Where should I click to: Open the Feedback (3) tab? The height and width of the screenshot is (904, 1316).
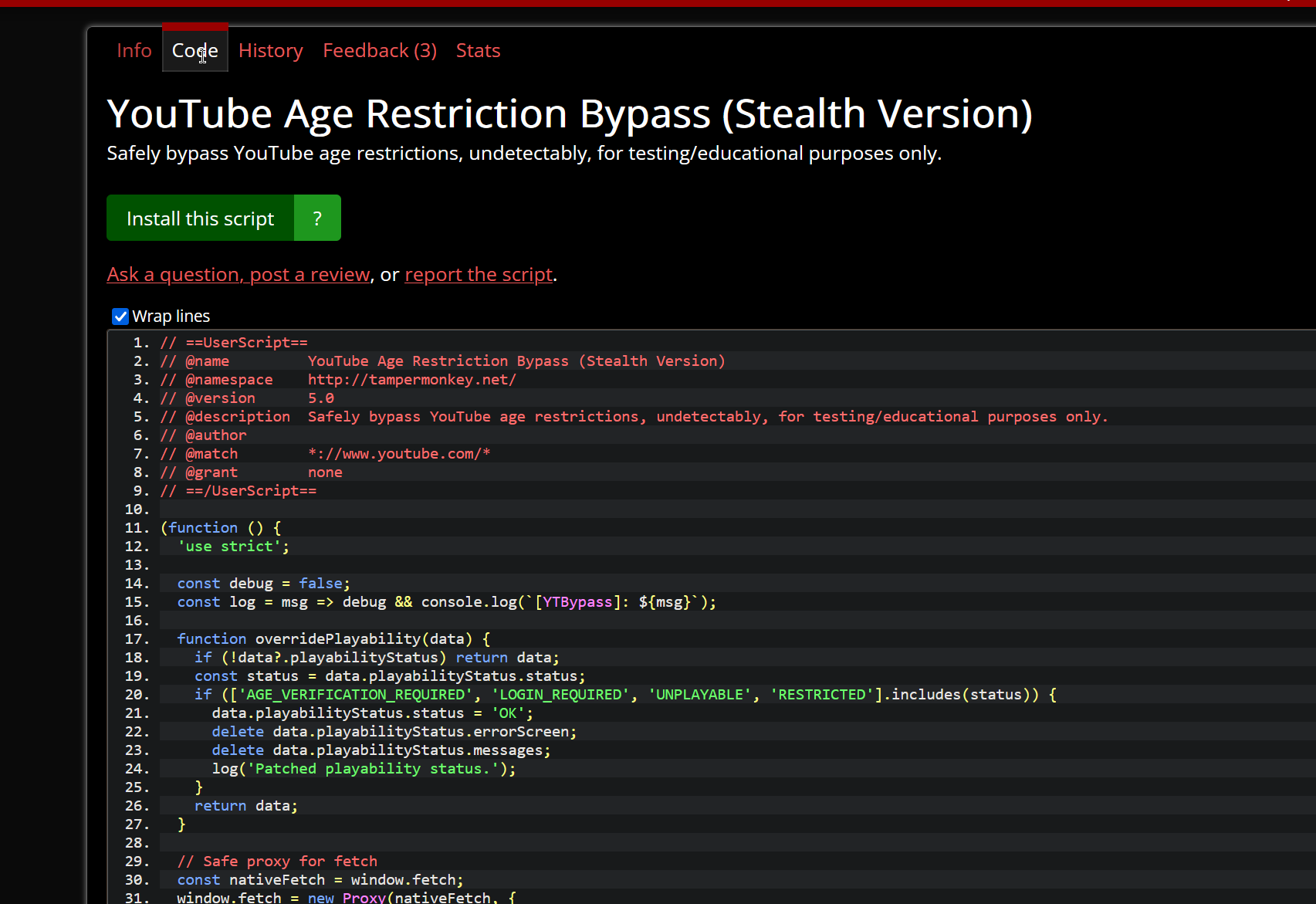coord(380,50)
